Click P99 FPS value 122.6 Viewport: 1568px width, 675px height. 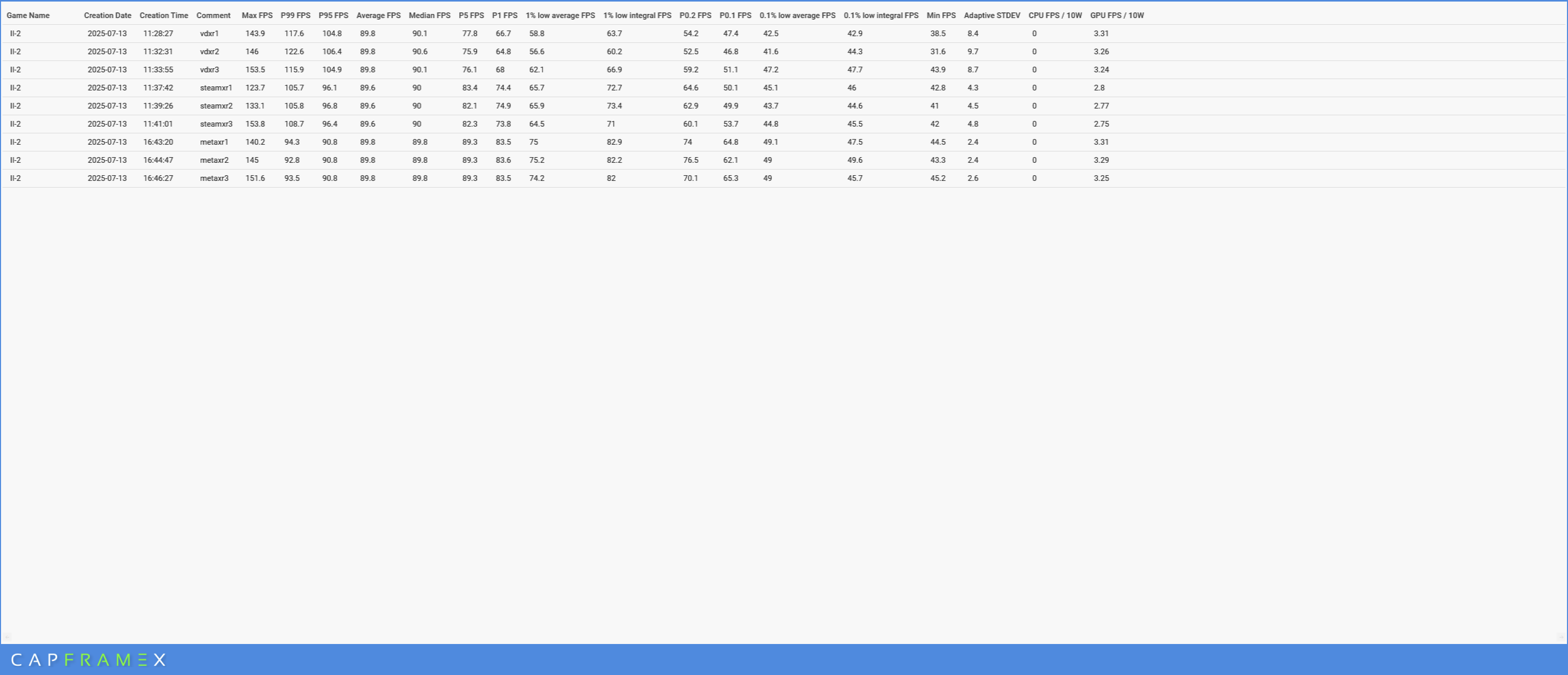tap(294, 52)
